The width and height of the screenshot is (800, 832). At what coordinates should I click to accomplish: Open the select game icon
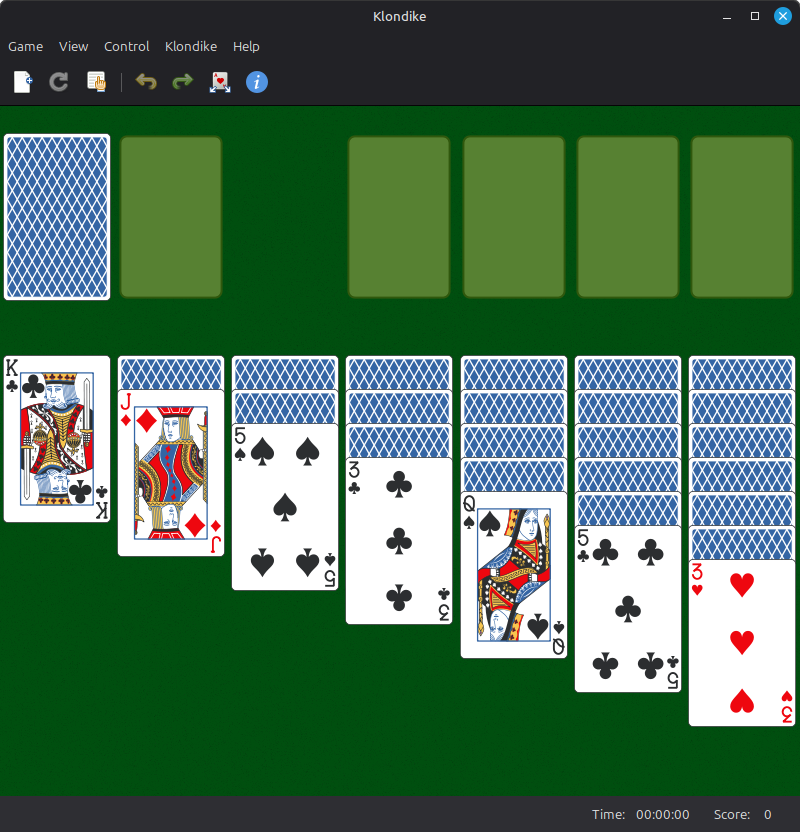pos(96,82)
